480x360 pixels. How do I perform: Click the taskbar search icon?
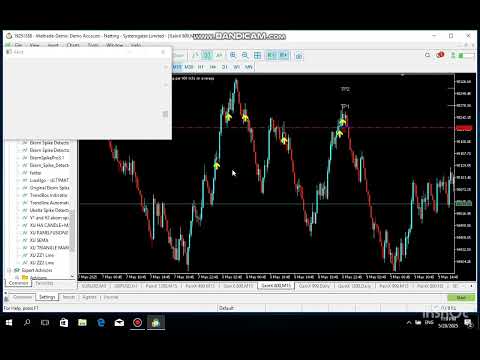click(x=27, y=323)
